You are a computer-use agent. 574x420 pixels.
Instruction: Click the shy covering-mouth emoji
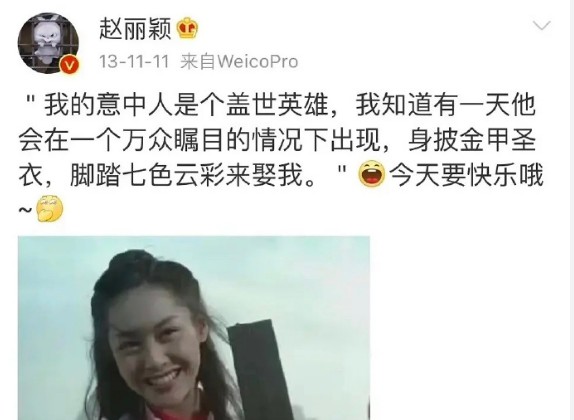(x=49, y=209)
